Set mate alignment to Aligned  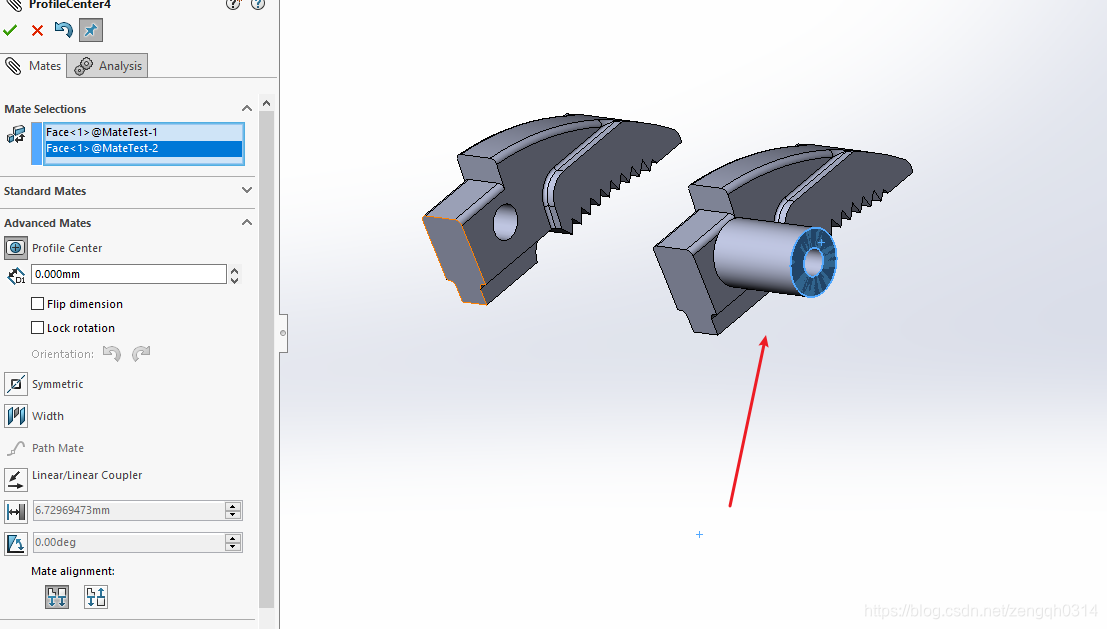(x=57, y=597)
